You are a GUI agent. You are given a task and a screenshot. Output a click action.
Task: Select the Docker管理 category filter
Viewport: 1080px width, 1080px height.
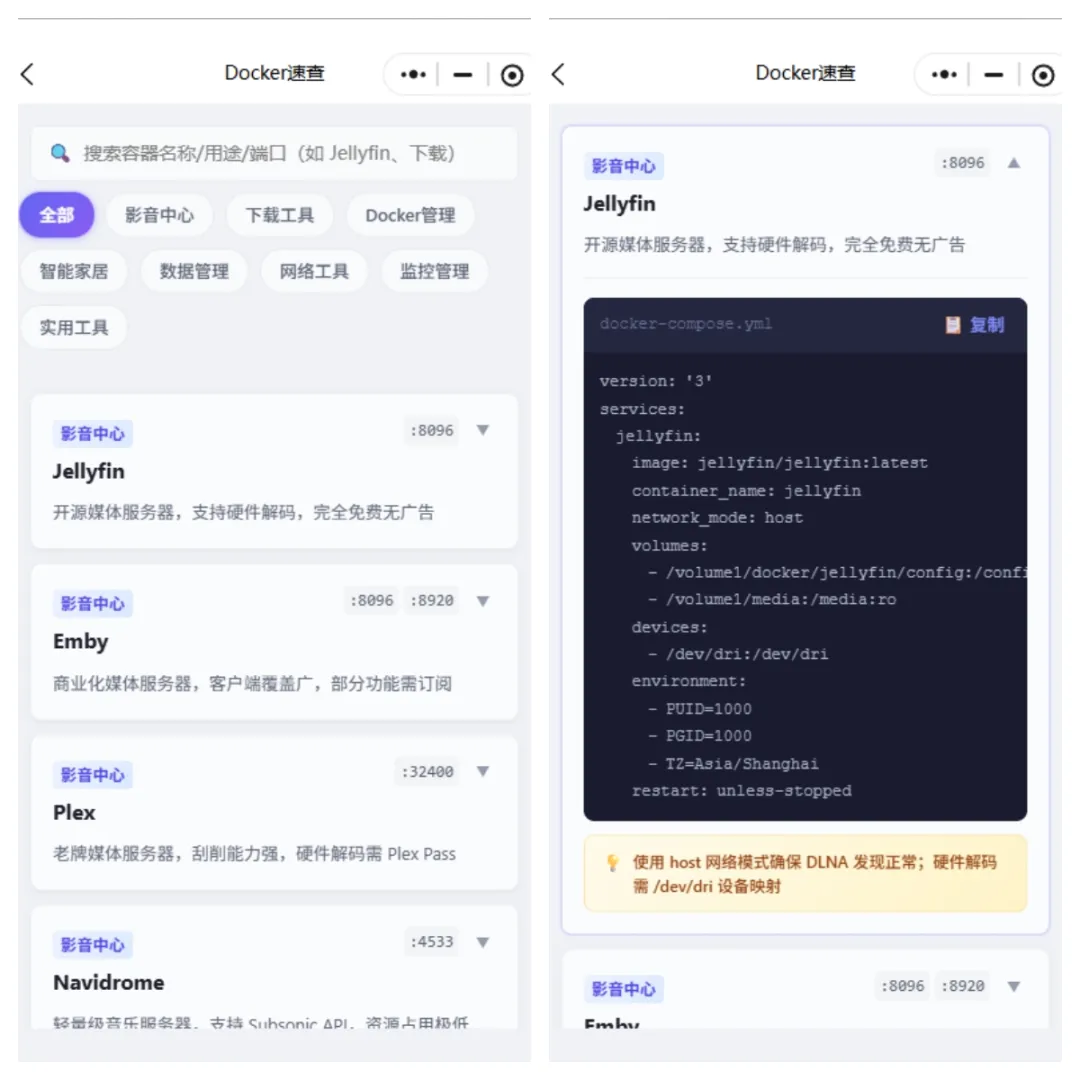click(x=411, y=215)
